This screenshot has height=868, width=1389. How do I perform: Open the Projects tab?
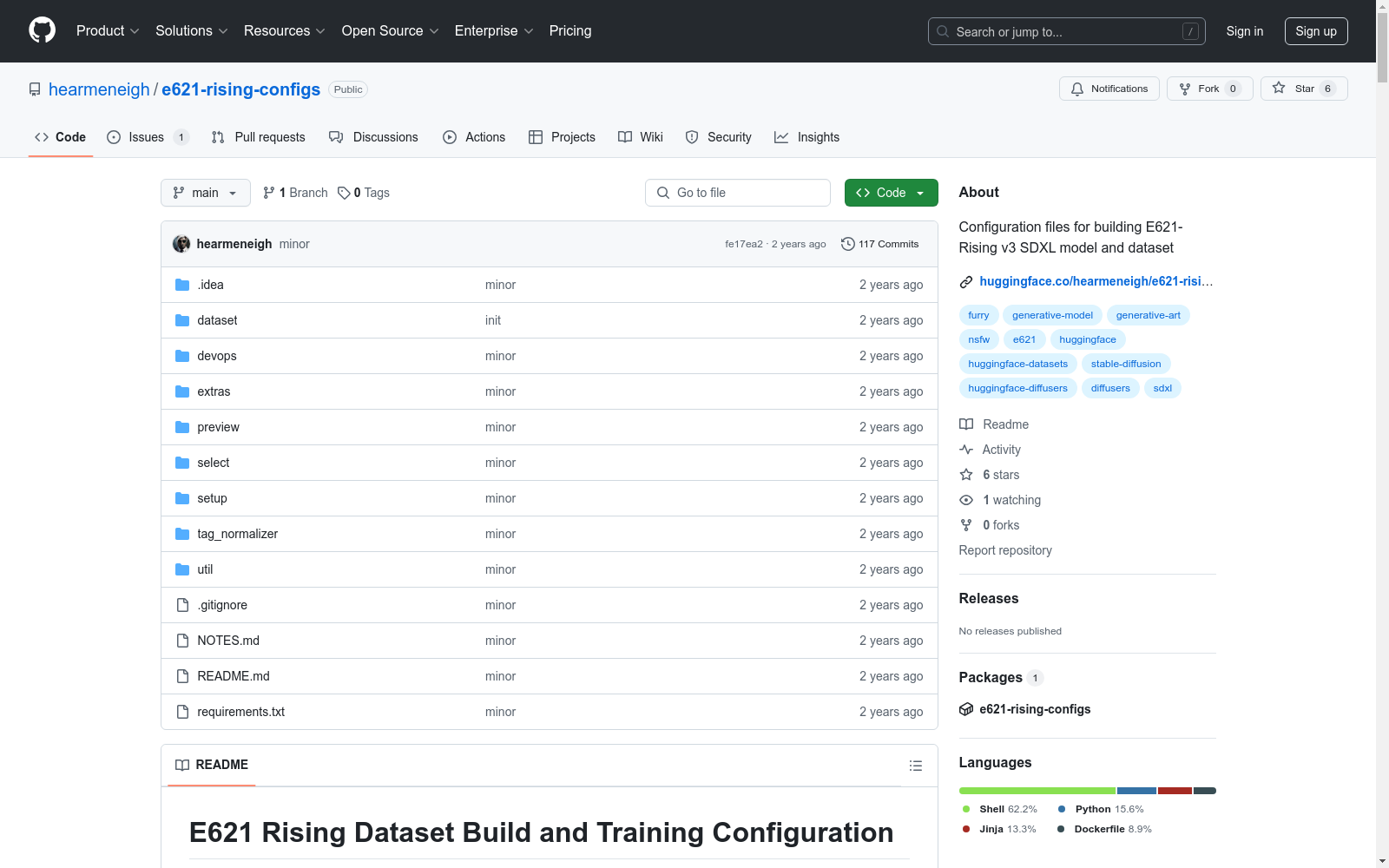562,137
